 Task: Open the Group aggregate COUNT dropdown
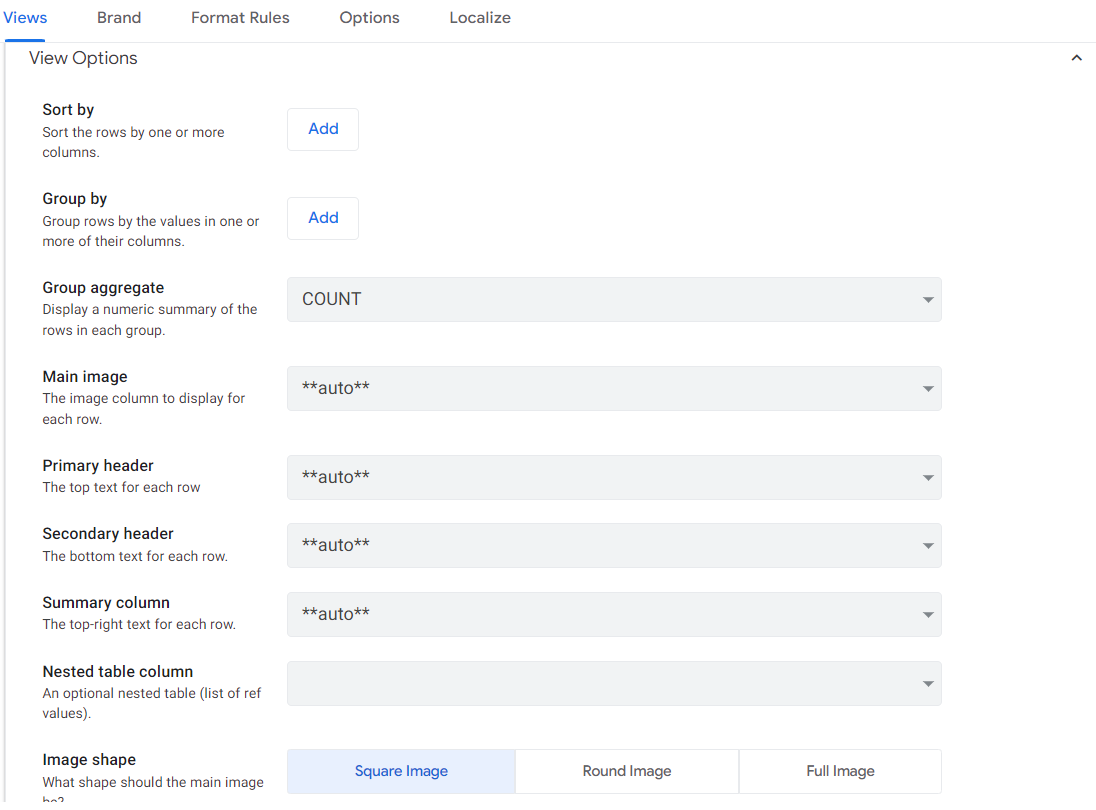coord(613,299)
